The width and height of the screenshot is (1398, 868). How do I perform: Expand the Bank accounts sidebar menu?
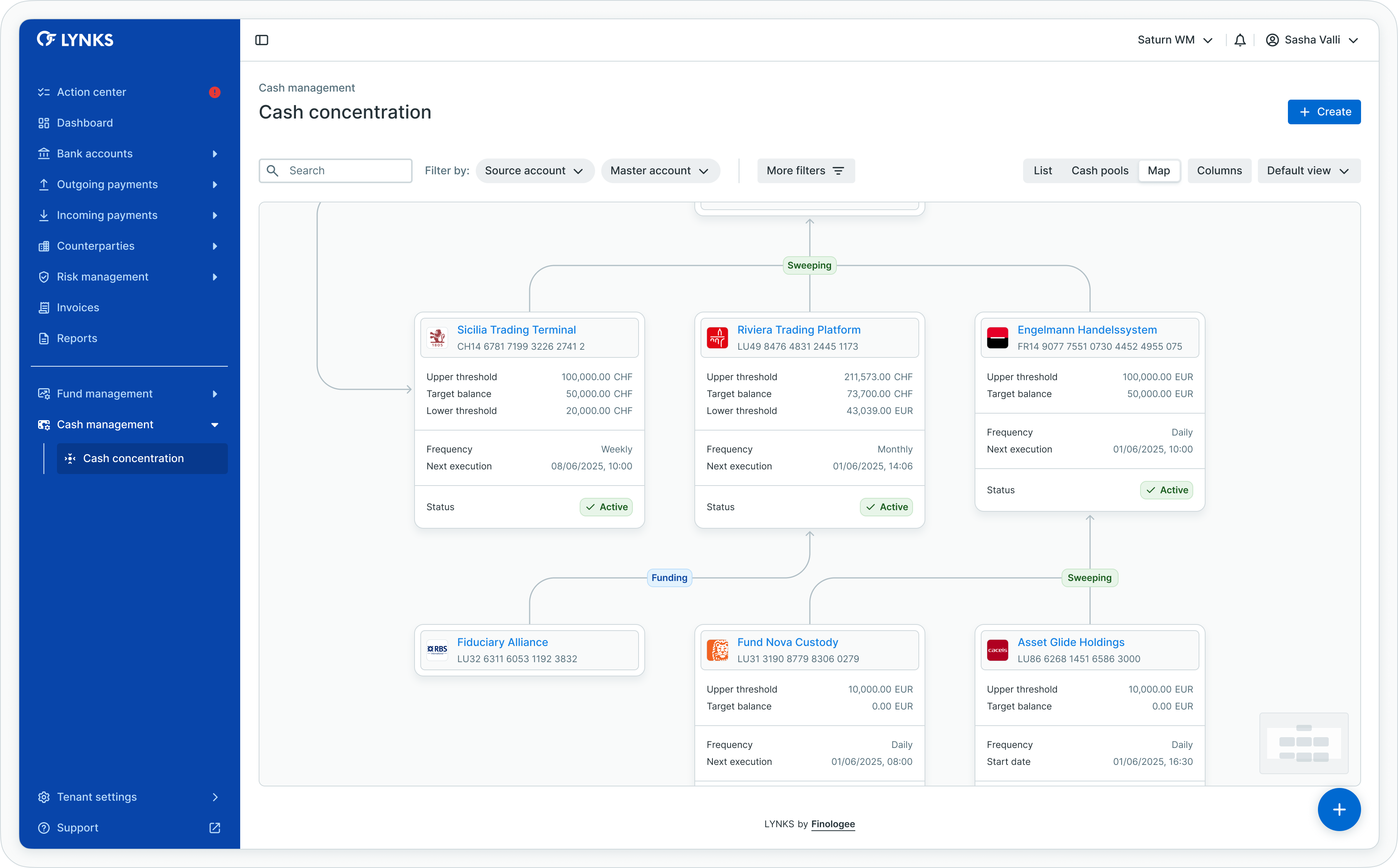(x=95, y=154)
